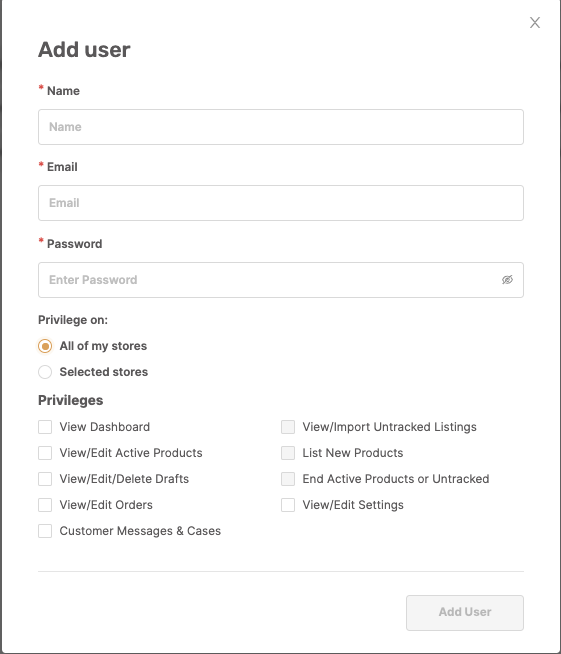Enable End Active Products or Untracked
This screenshot has height=654, width=561.
point(288,479)
